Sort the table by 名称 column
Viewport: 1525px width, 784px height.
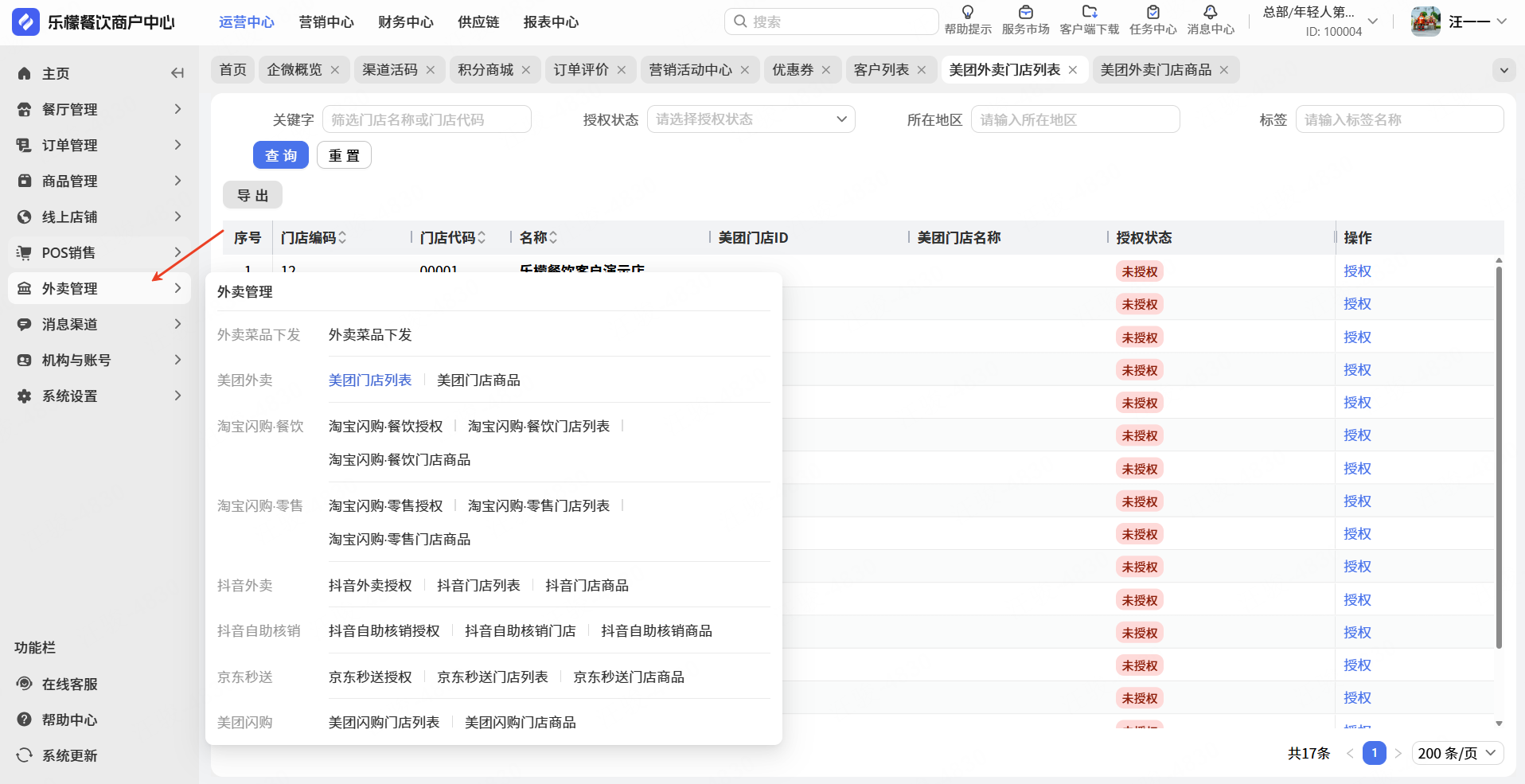pyautogui.click(x=553, y=238)
